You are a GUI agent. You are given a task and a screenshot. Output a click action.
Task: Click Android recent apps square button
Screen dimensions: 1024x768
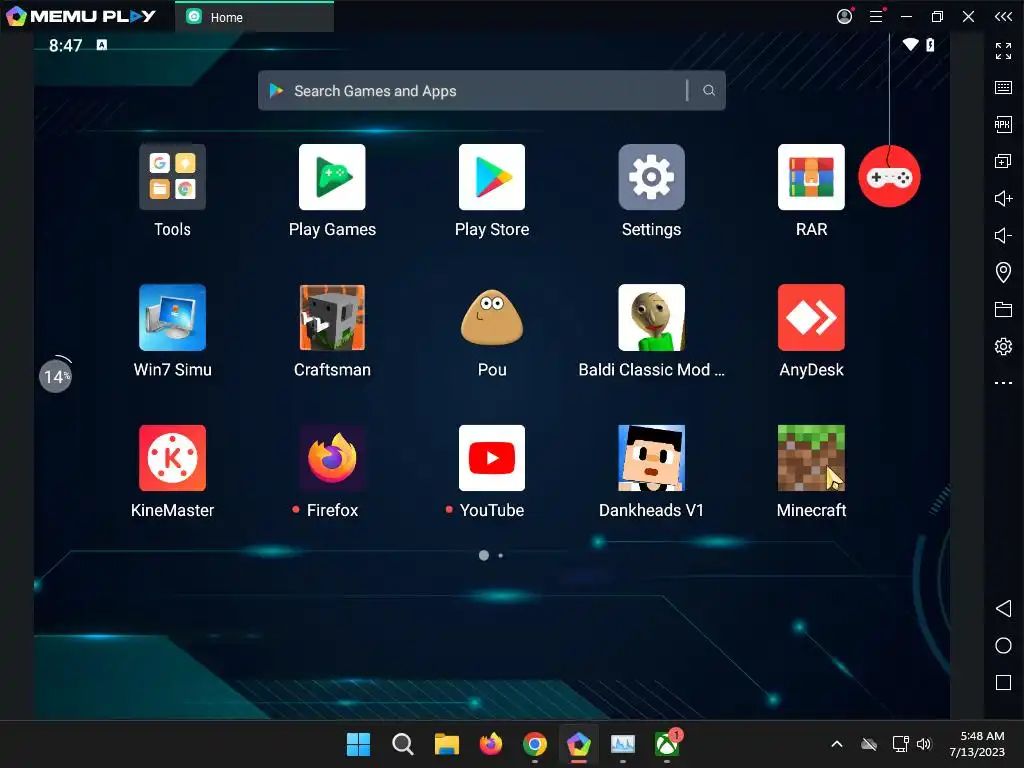click(1003, 682)
